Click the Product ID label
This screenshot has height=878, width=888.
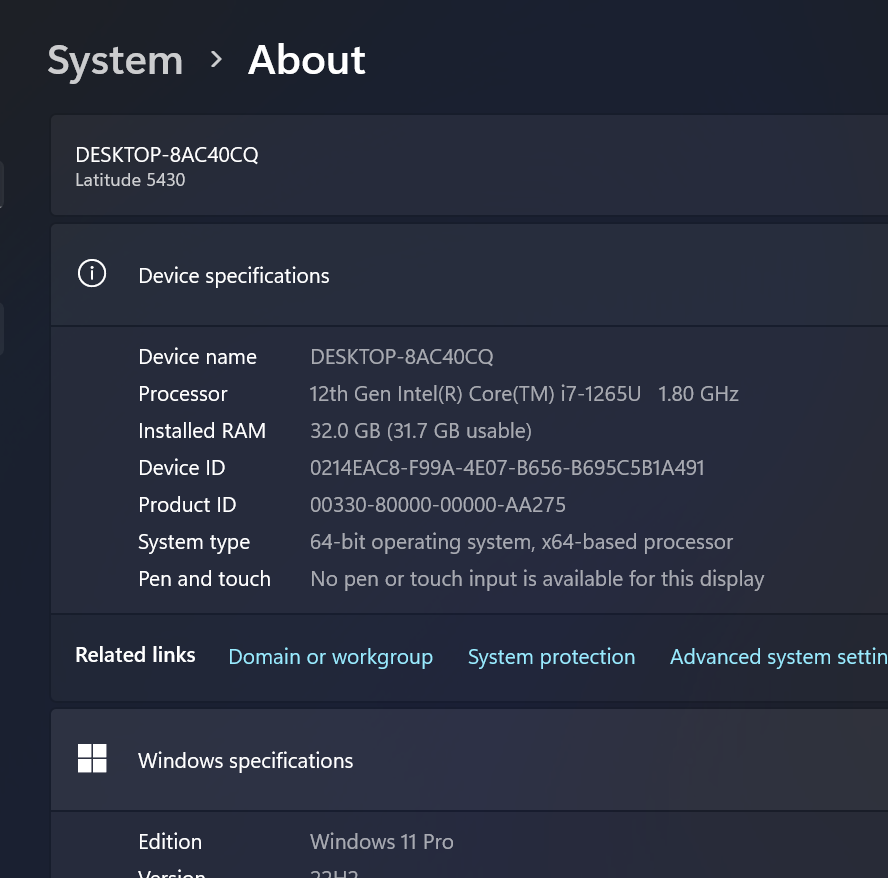187,505
